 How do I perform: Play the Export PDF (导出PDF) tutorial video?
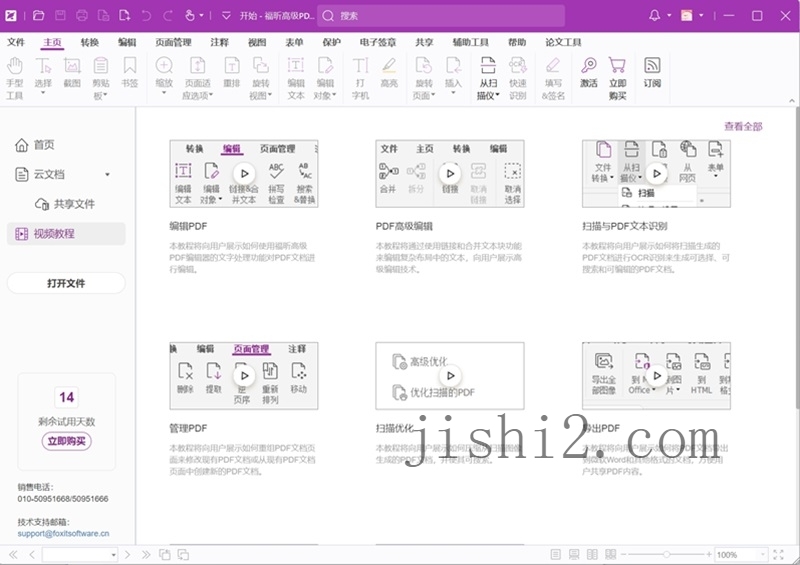(x=657, y=376)
